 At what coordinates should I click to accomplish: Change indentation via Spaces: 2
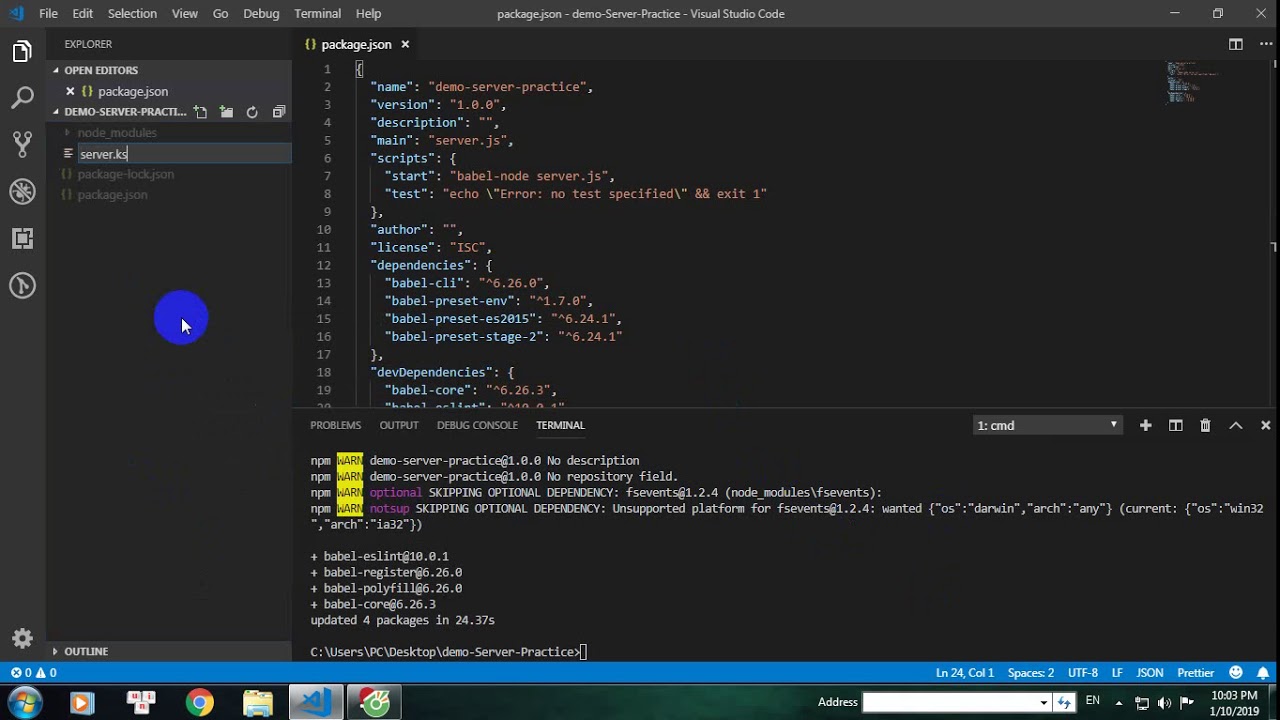point(1031,673)
